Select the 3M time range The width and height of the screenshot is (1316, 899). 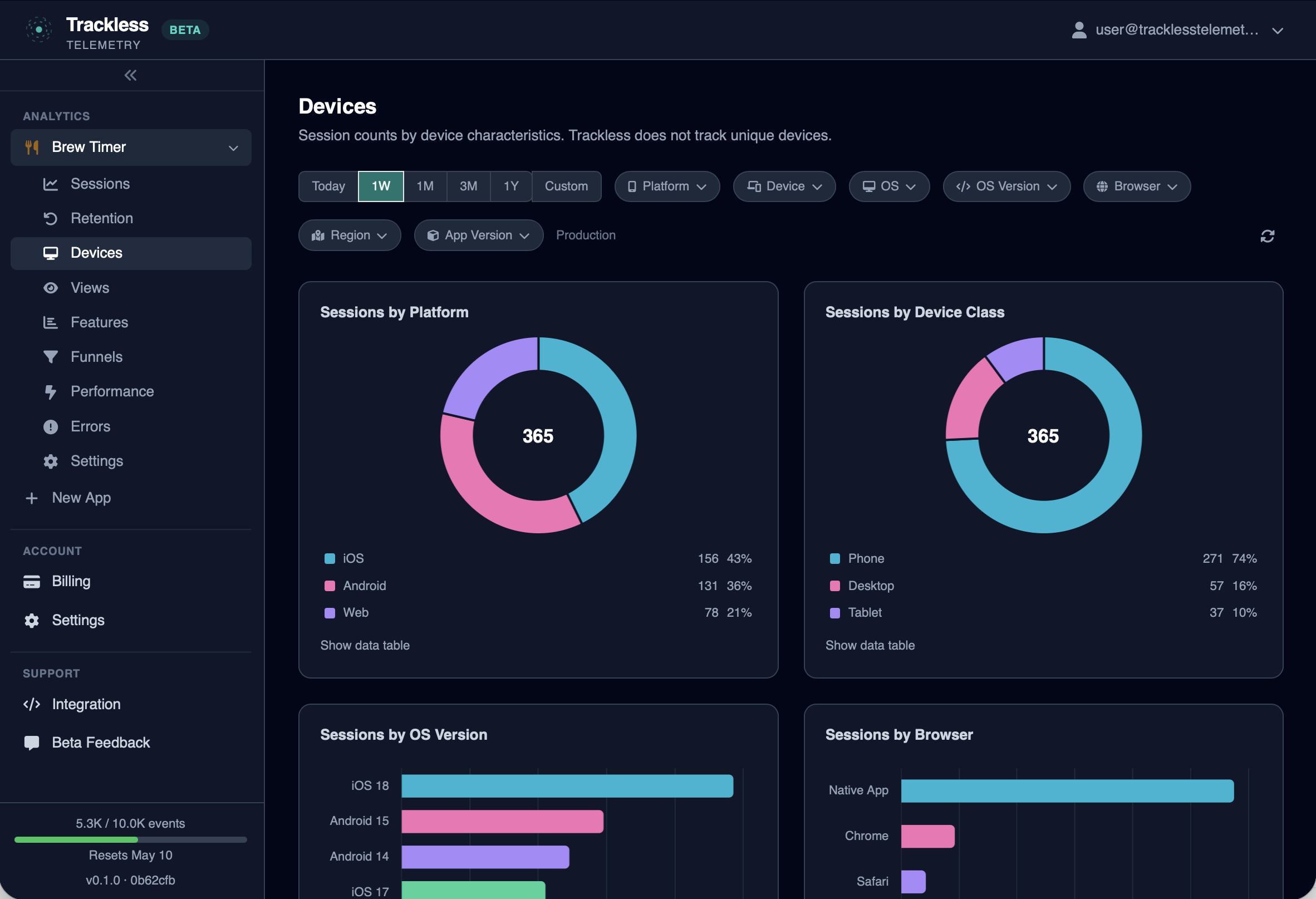coord(468,186)
